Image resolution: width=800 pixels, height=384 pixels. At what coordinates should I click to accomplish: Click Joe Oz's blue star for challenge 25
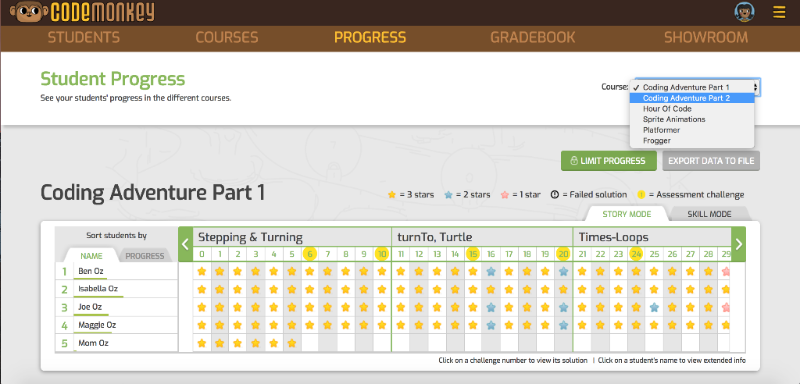point(654,308)
